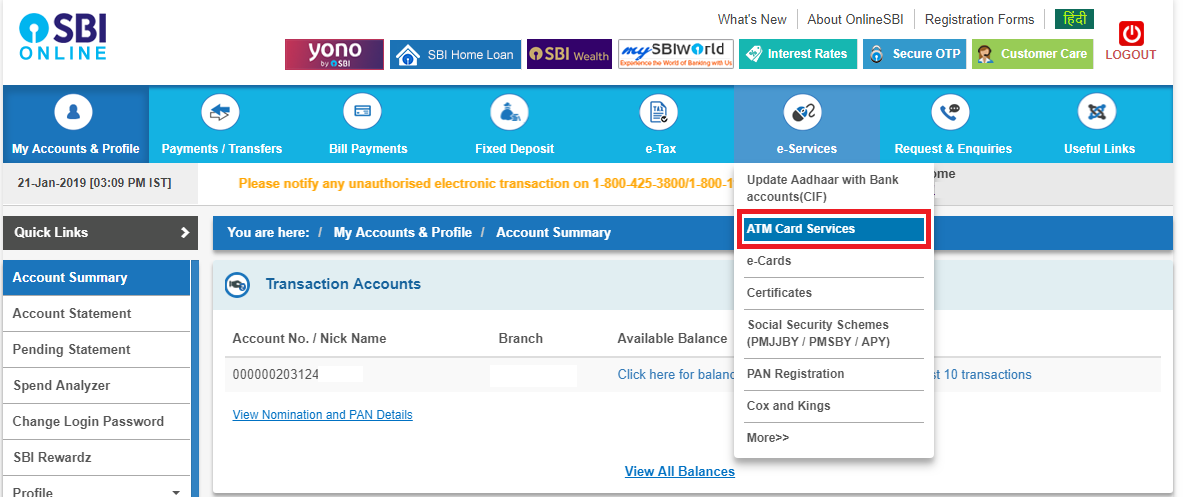This screenshot has height=497, width=1183.
Task: Open Account Statement in sidebar
Action: click(x=96, y=314)
